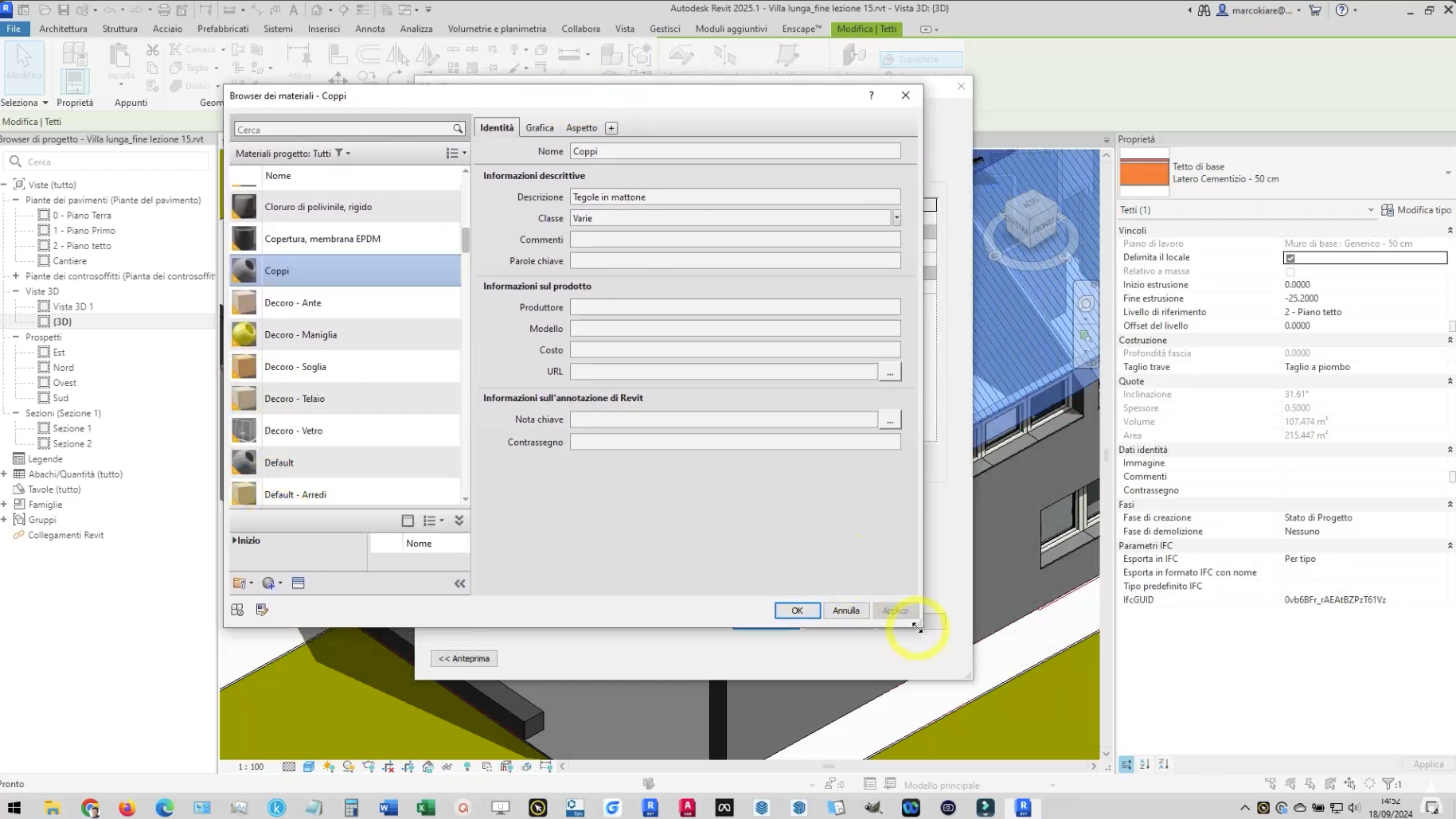Open the Aspetto tab

click(581, 128)
